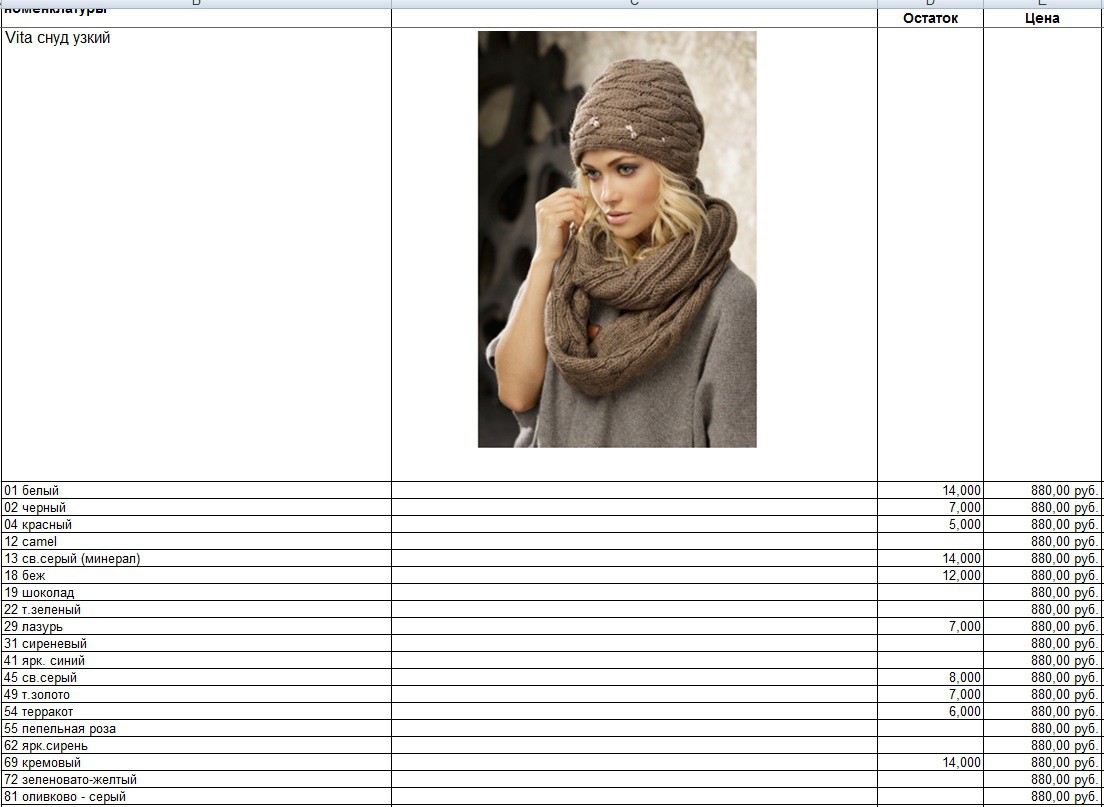Select the 880,00 руб. price for 55 пепельная роза
The image size is (1104, 807).
click(x=1042, y=728)
